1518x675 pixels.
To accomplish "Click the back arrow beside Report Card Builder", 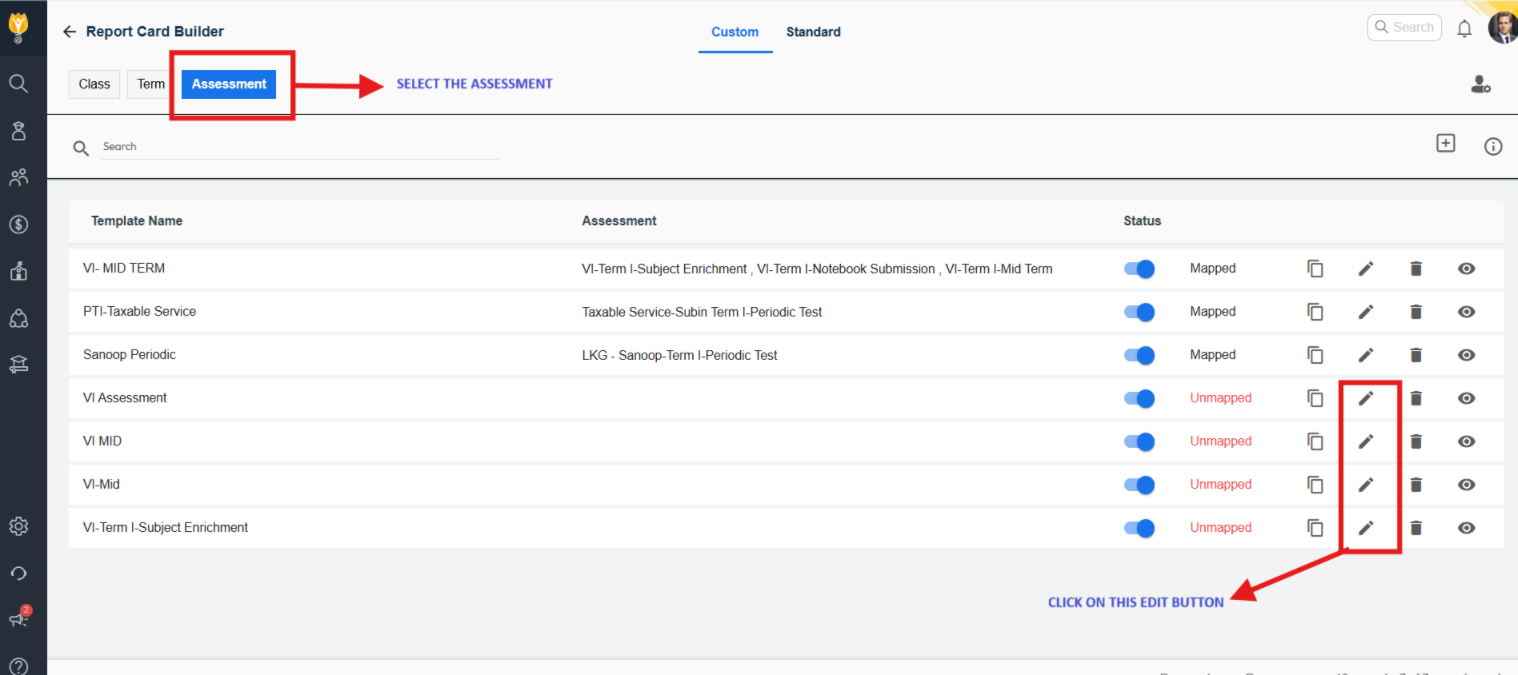I will click(69, 32).
